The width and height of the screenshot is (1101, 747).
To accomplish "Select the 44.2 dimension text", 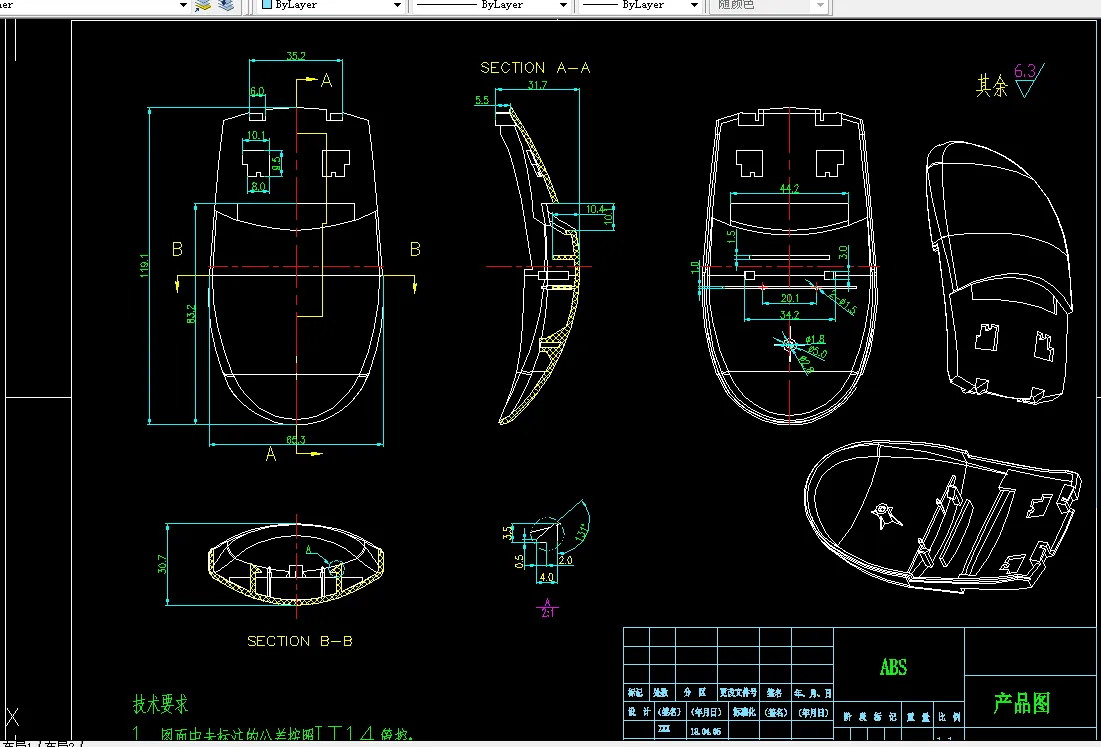I will 789,188.
